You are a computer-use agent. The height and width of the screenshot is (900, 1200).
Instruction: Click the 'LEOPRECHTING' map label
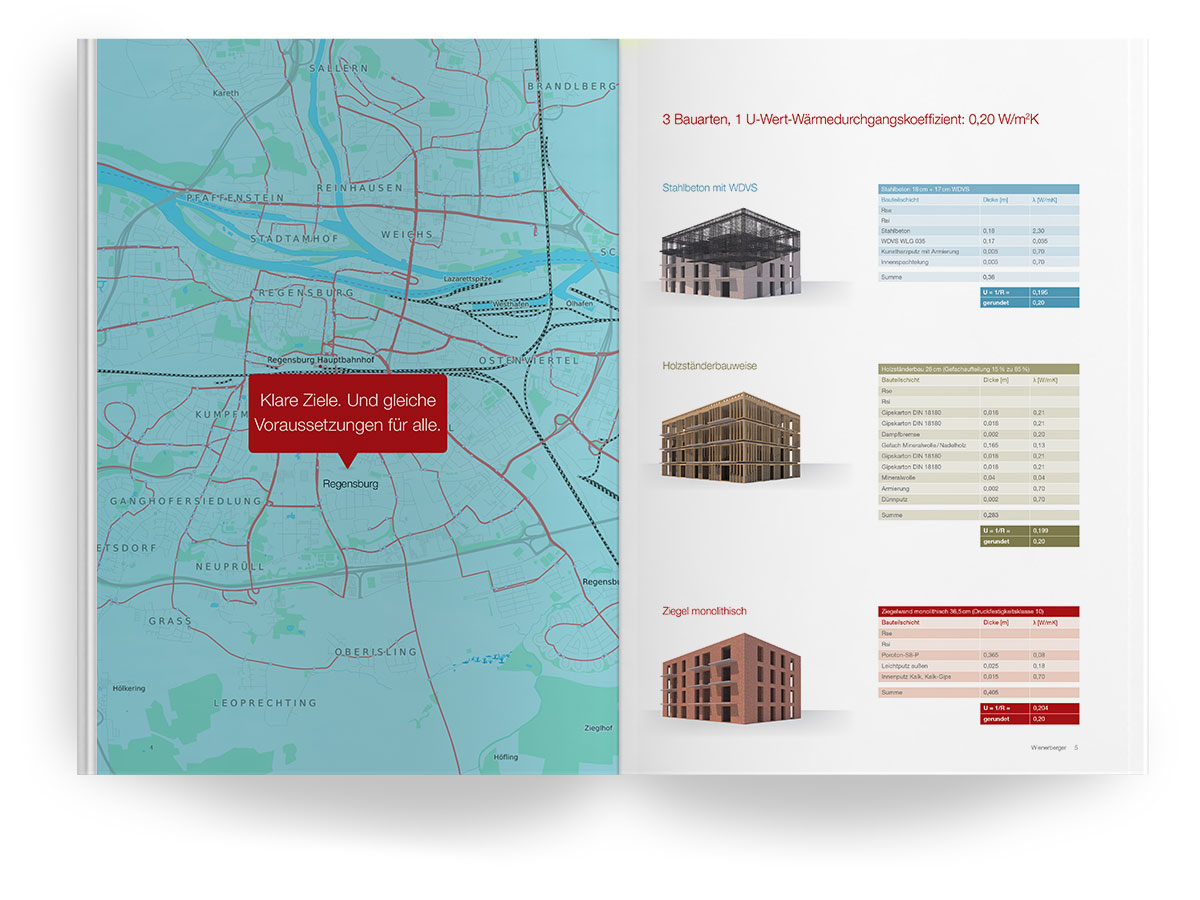tap(265, 703)
